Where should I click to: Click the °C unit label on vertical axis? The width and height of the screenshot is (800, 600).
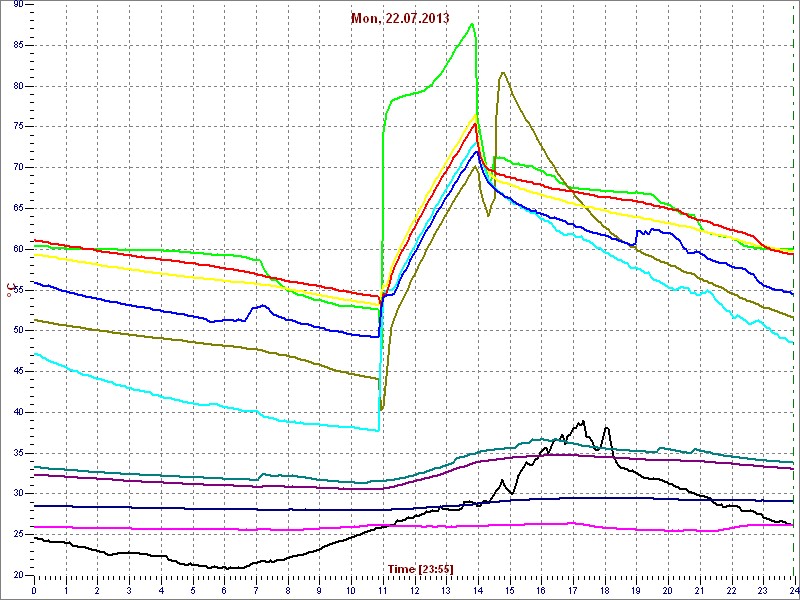(10, 290)
